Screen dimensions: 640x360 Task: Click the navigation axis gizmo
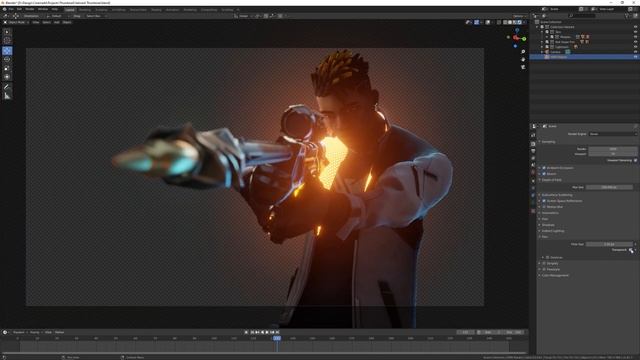click(517, 38)
